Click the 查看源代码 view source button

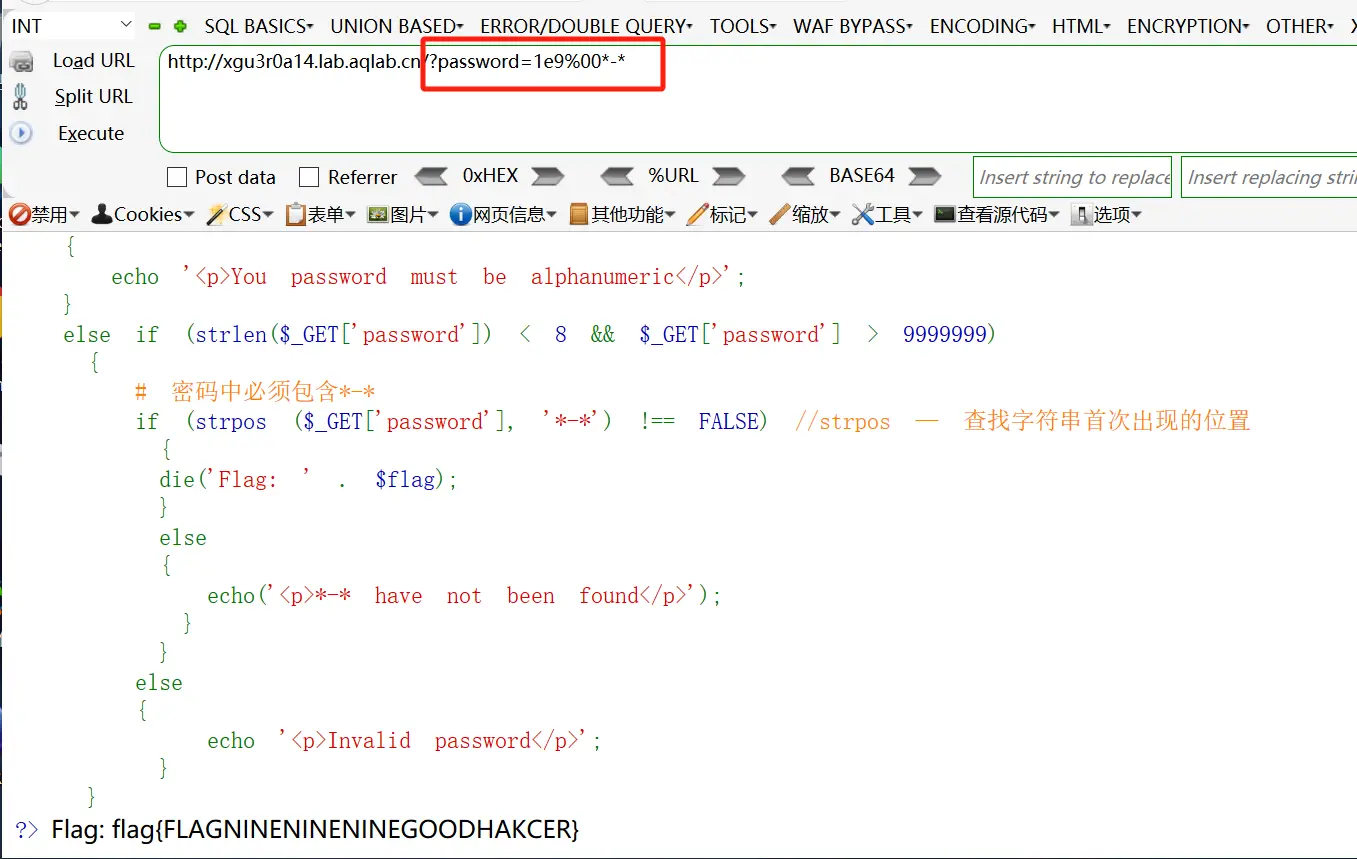[x=995, y=215]
